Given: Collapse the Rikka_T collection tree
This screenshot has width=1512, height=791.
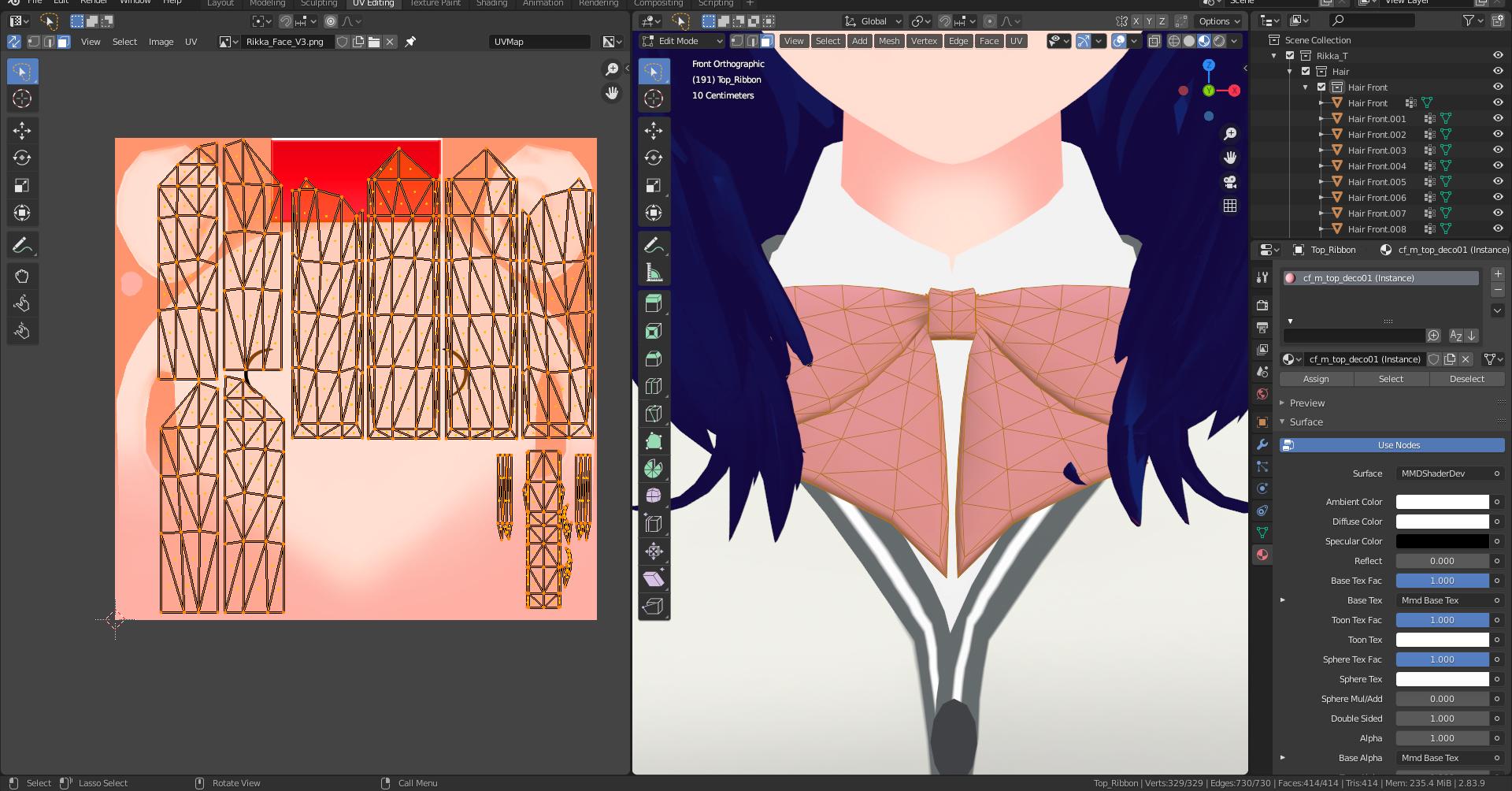Looking at the screenshot, I should pos(1274,55).
